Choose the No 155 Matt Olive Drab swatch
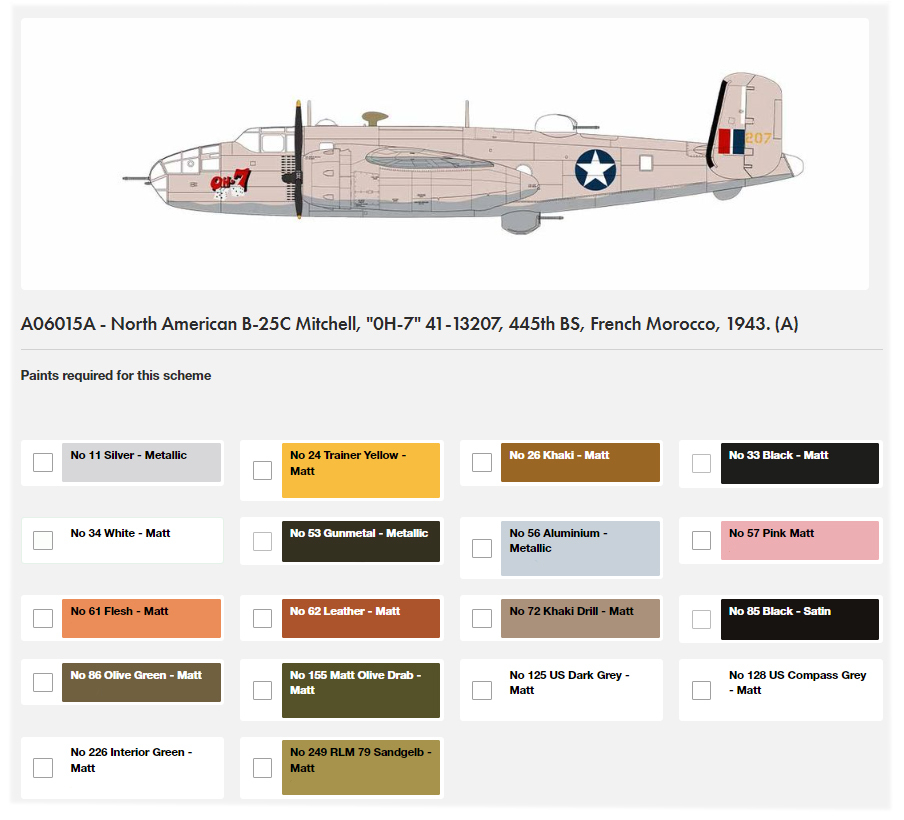This screenshot has height=820, width=904. (x=361, y=690)
